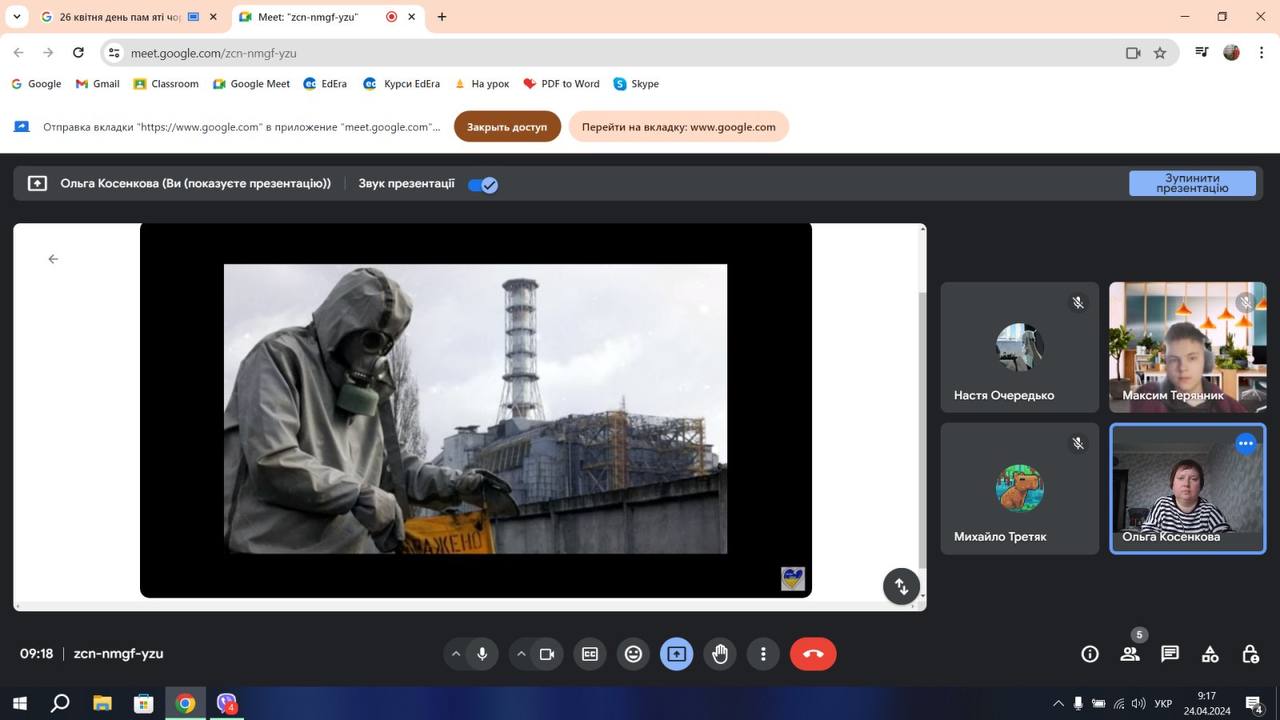
Task: Open more options three-dot menu
Action: point(763,654)
